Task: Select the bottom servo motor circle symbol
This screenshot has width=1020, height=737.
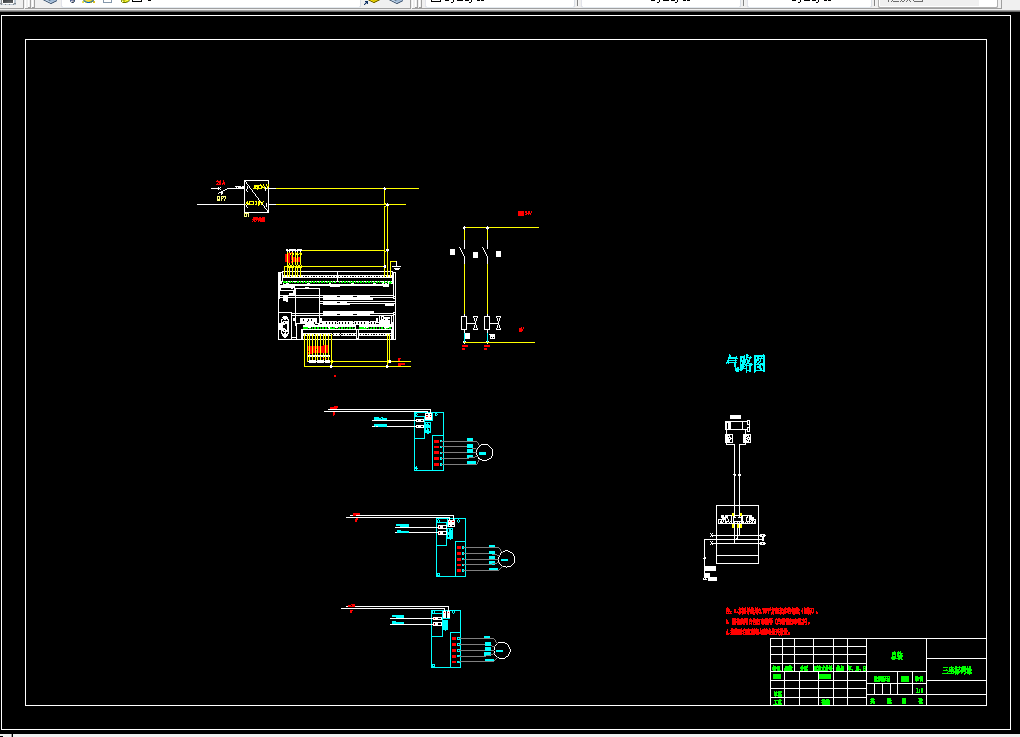Action: tap(502, 650)
